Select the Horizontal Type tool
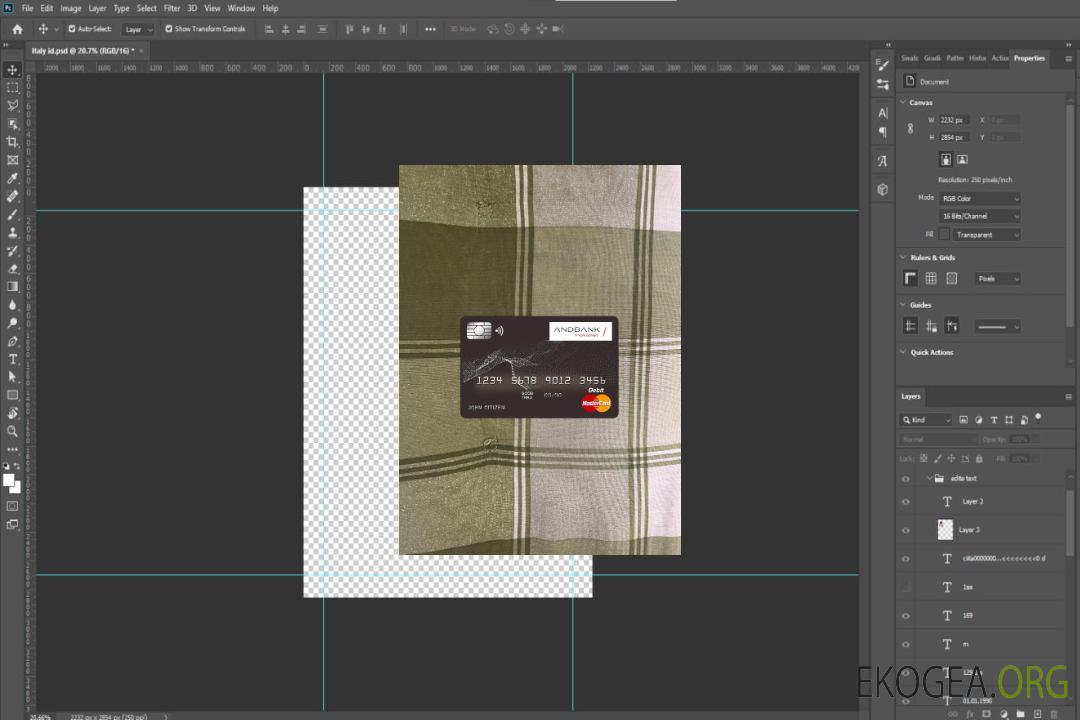 [x=12, y=359]
